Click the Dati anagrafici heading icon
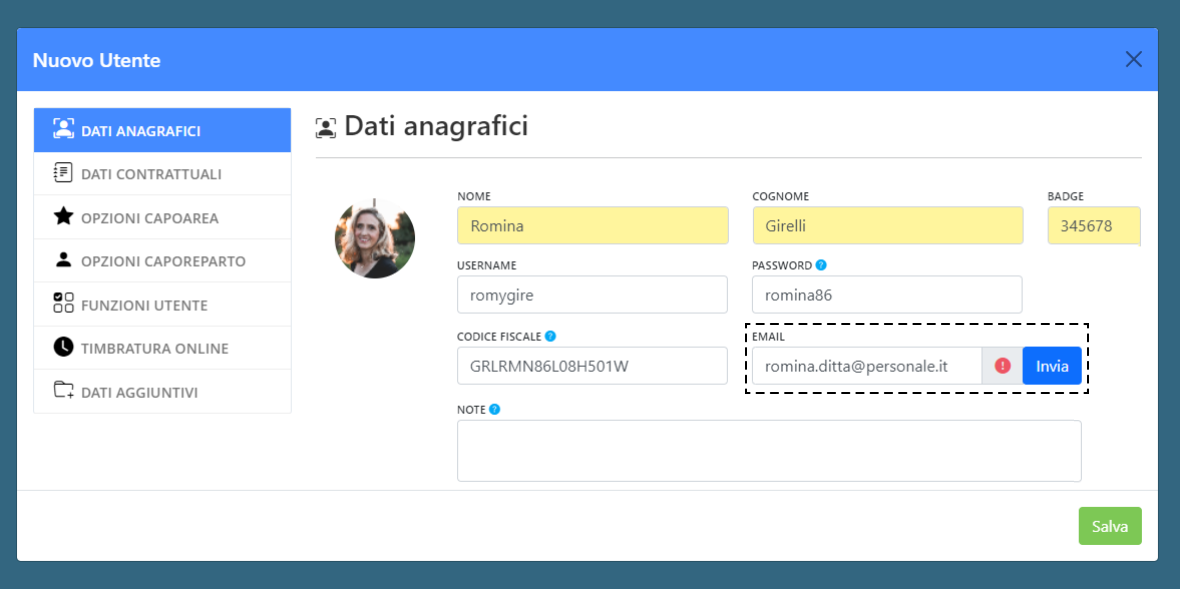The image size is (1180, 589). click(x=326, y=127)
